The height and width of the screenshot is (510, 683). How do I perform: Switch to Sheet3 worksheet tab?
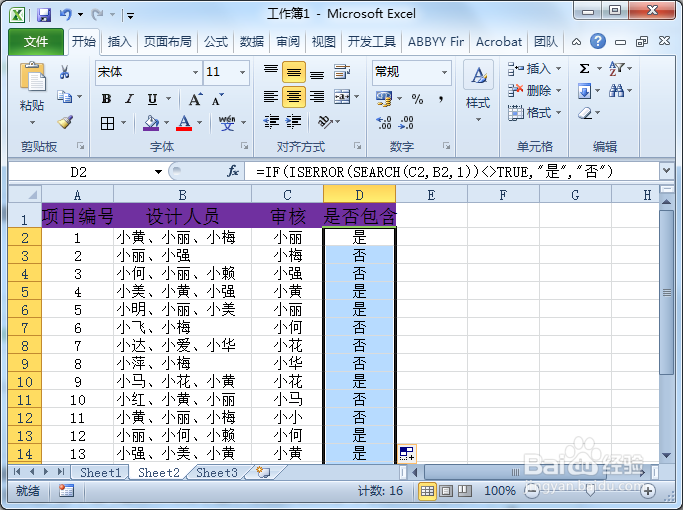217,473
